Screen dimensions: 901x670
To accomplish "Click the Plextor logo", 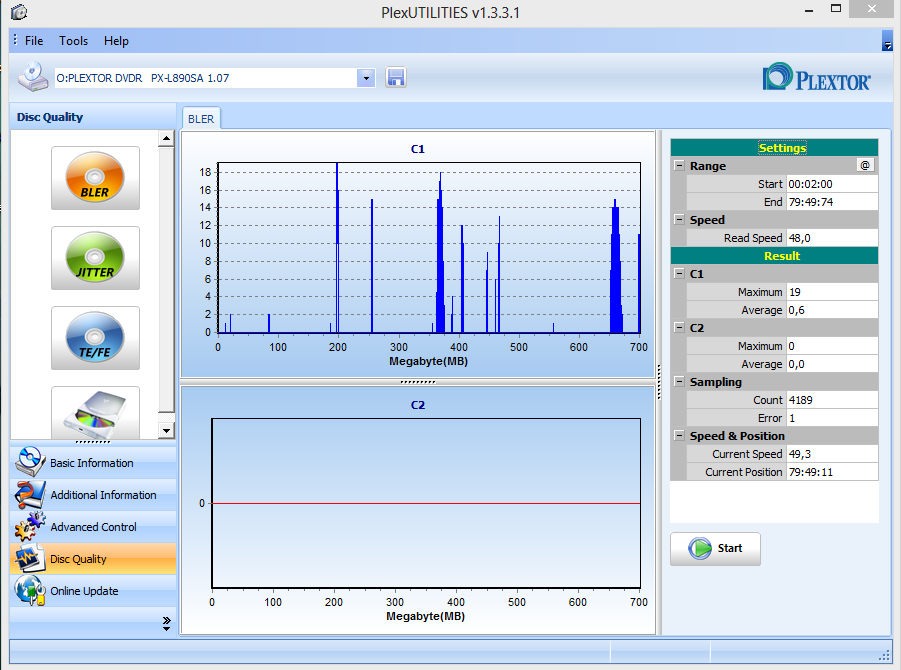I will pos(816,78).
